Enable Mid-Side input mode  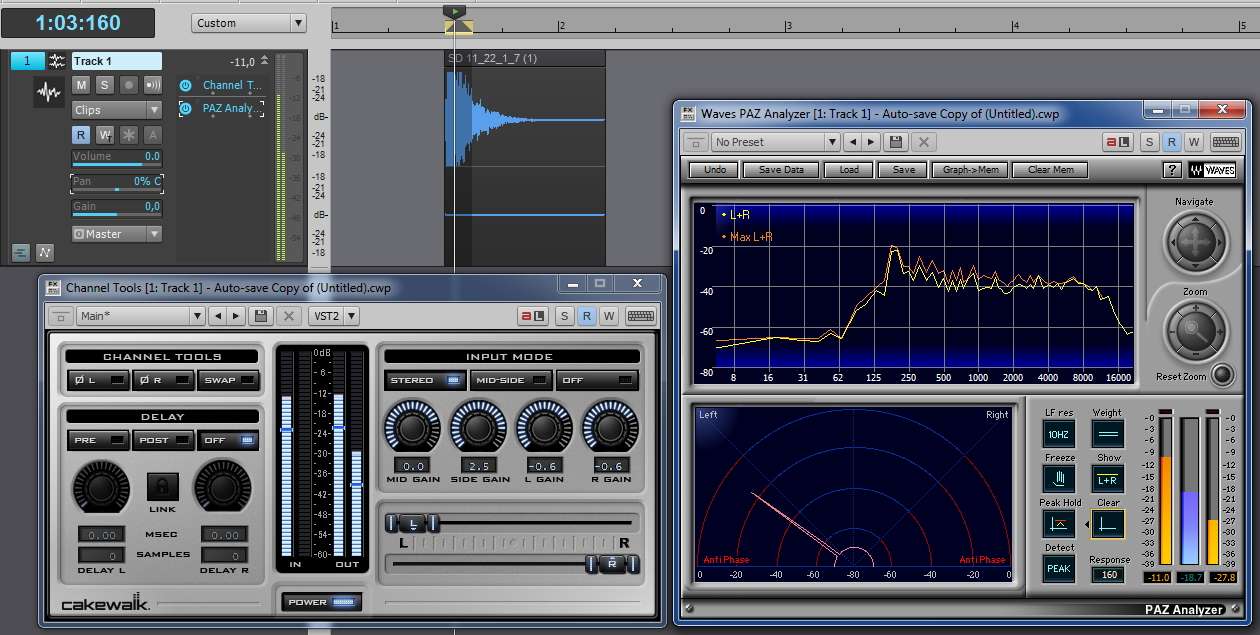click(x=512, y=380)
